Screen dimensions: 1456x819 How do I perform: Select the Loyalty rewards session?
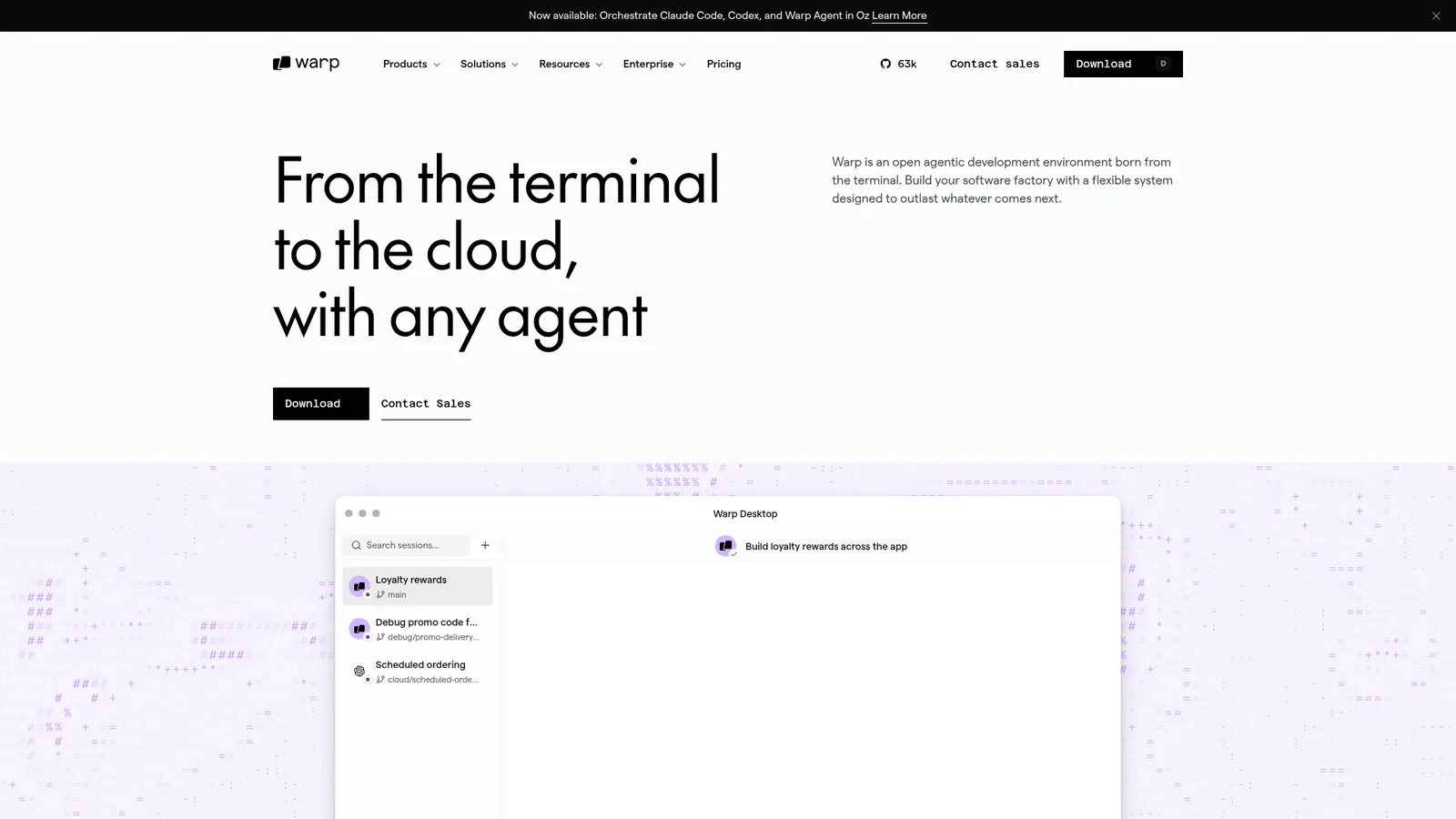[418, 586]
